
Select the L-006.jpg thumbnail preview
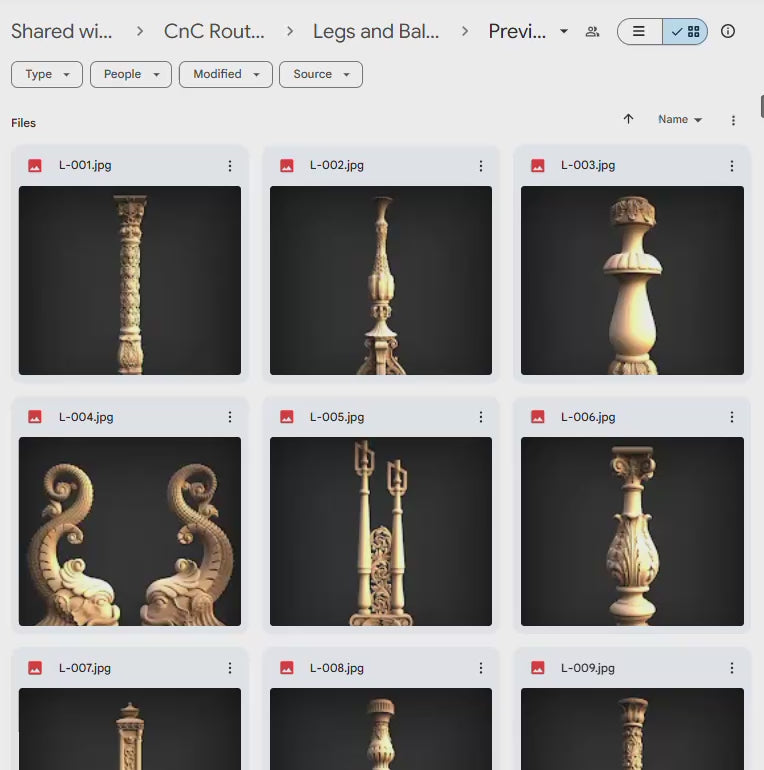coord(632,531)
